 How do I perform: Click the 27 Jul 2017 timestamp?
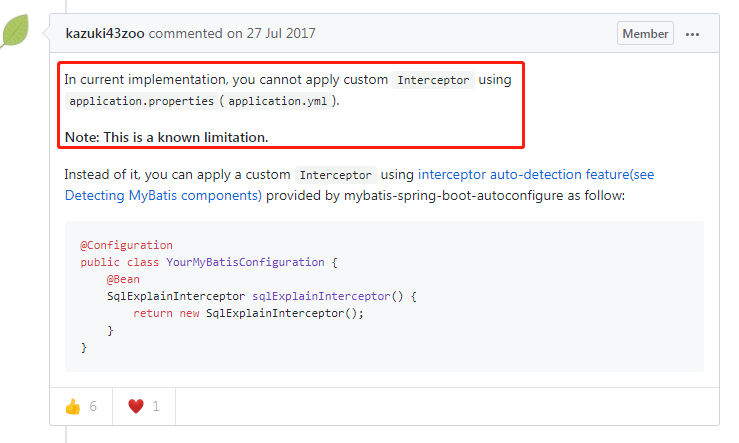point(281,33)
